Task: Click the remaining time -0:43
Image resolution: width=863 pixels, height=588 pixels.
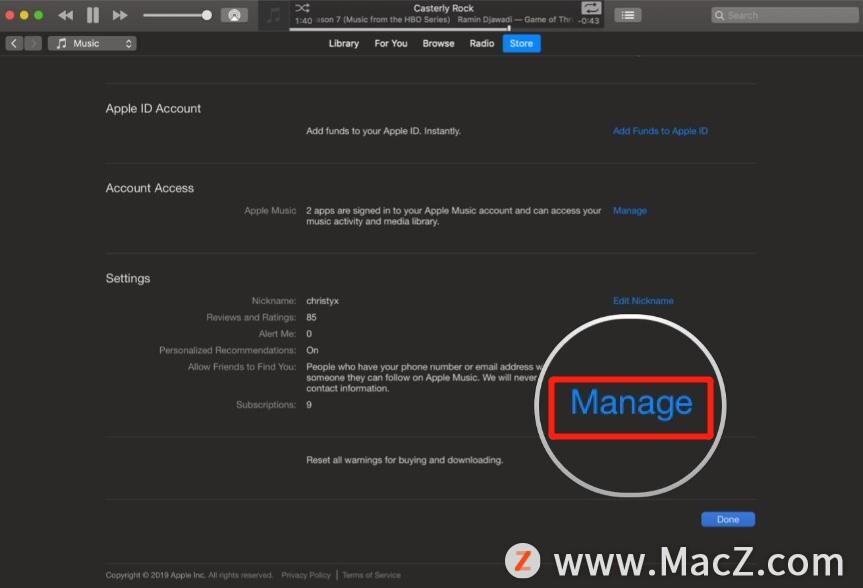Action: point(589,21)
